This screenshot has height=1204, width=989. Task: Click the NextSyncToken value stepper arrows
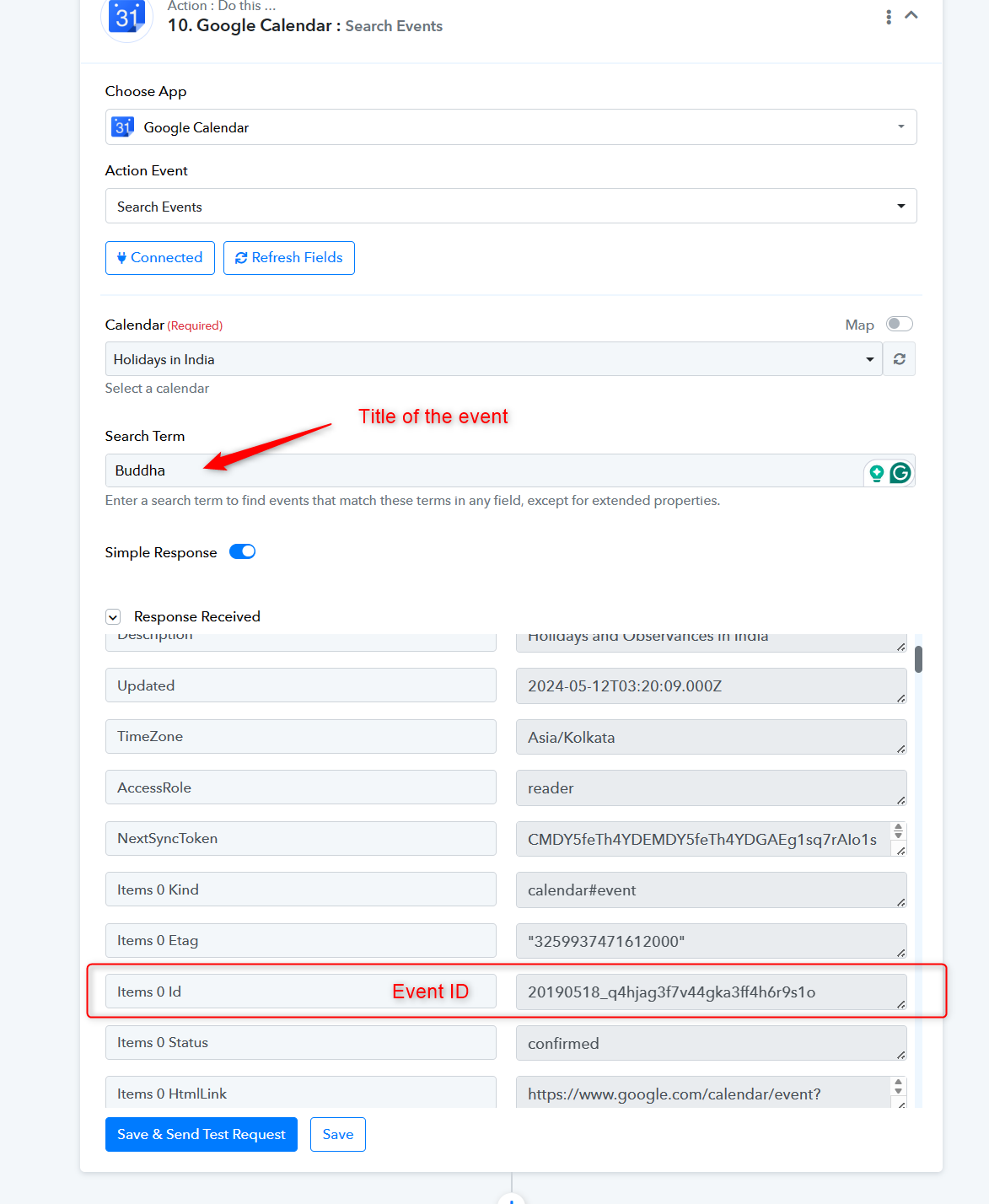(x=899, y=831)
